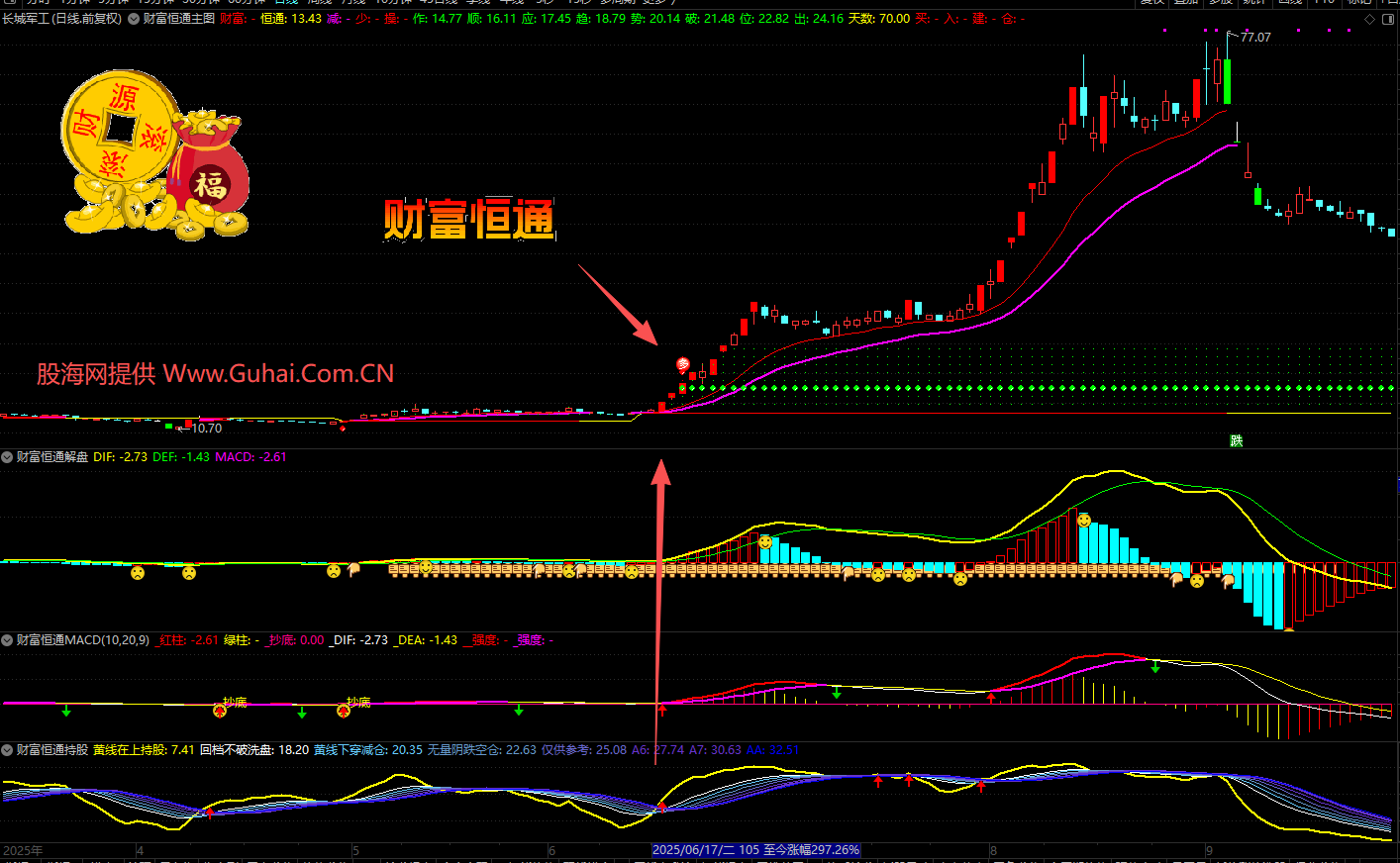Click the 77.07 high price label
Viewport: 1400px width, 863px height.
pyautogui.click(x=1254, y=38)
